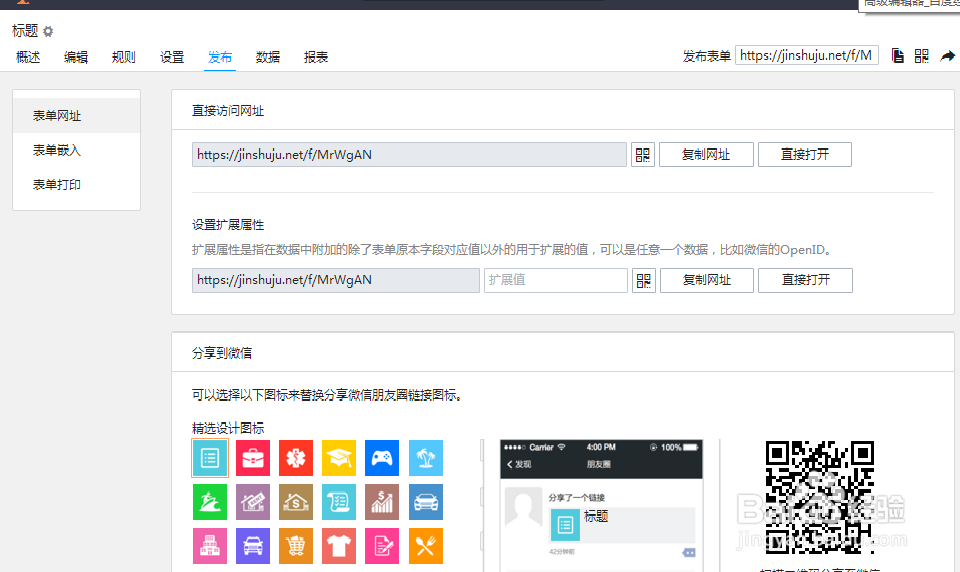Viewport: 960px width, 572px height.
Task: Pick the pink document signing icon
Action: tap(382, 546)
